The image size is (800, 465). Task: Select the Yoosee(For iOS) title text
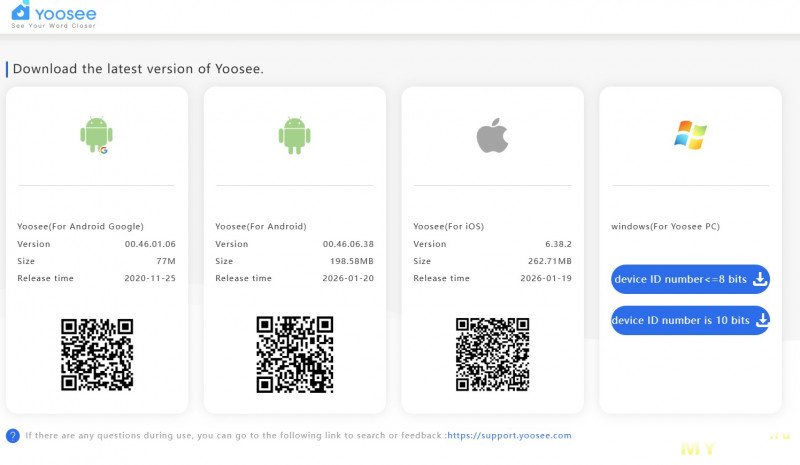point(448,227)
